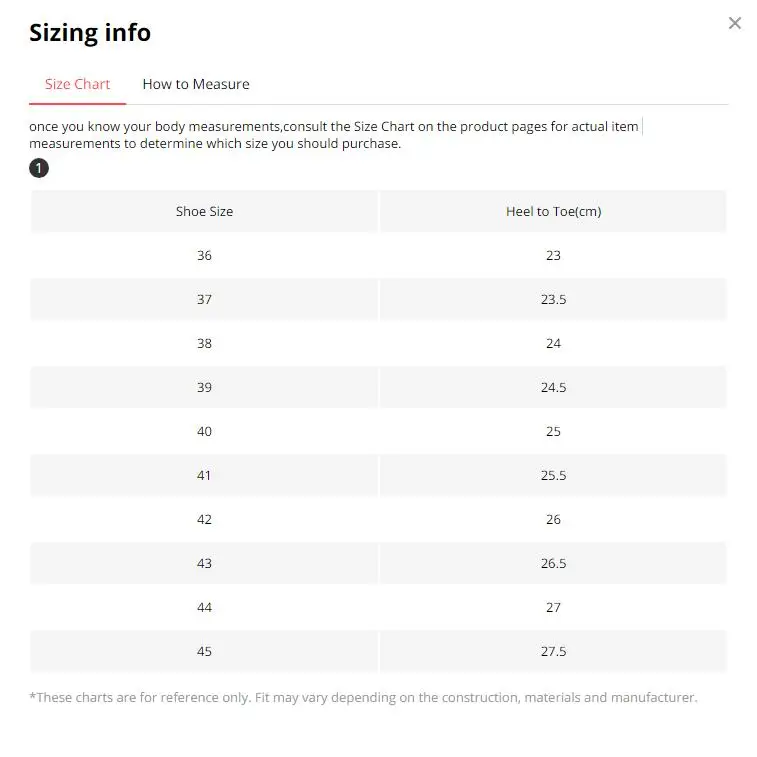Select the shoe size 44 cell
The height and width of the screenshot is (757, 757).
[204, 607]
